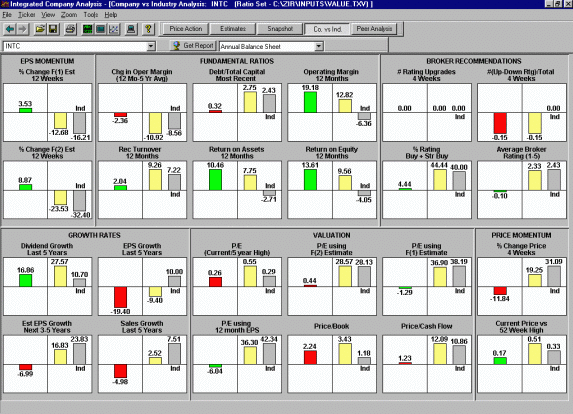Click the green ticker screen icon
Viewport: 573px width, 414px height.
point(88,29)
